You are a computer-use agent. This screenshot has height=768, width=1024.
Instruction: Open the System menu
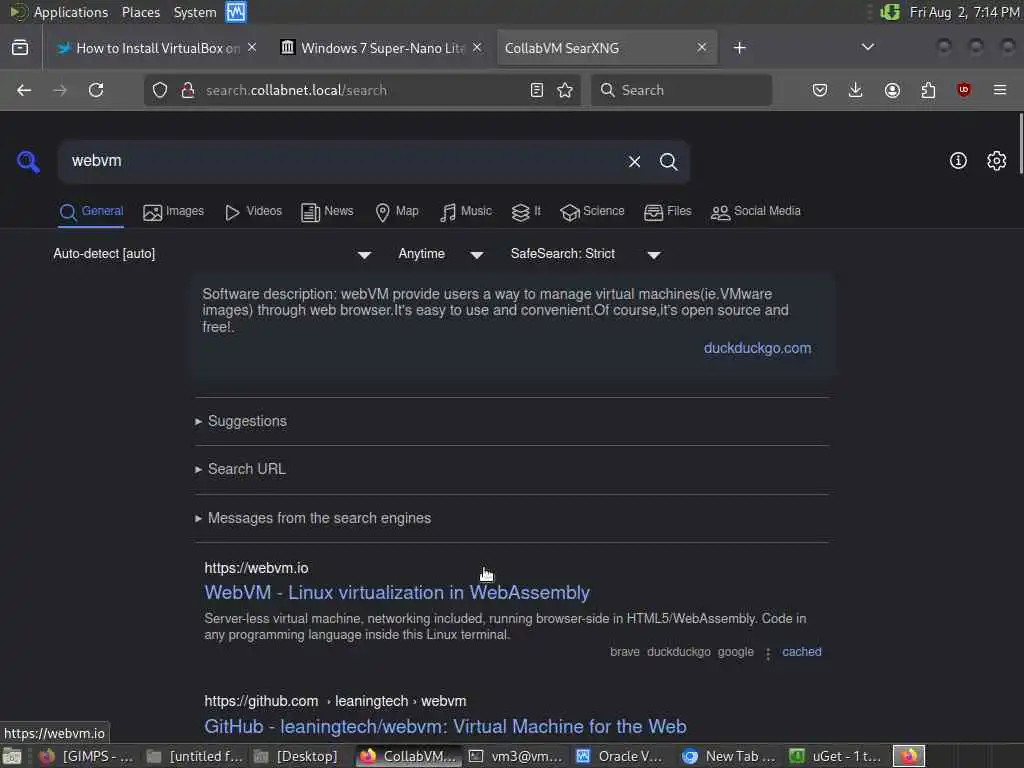pyautogui.click(x=195, y=12)
